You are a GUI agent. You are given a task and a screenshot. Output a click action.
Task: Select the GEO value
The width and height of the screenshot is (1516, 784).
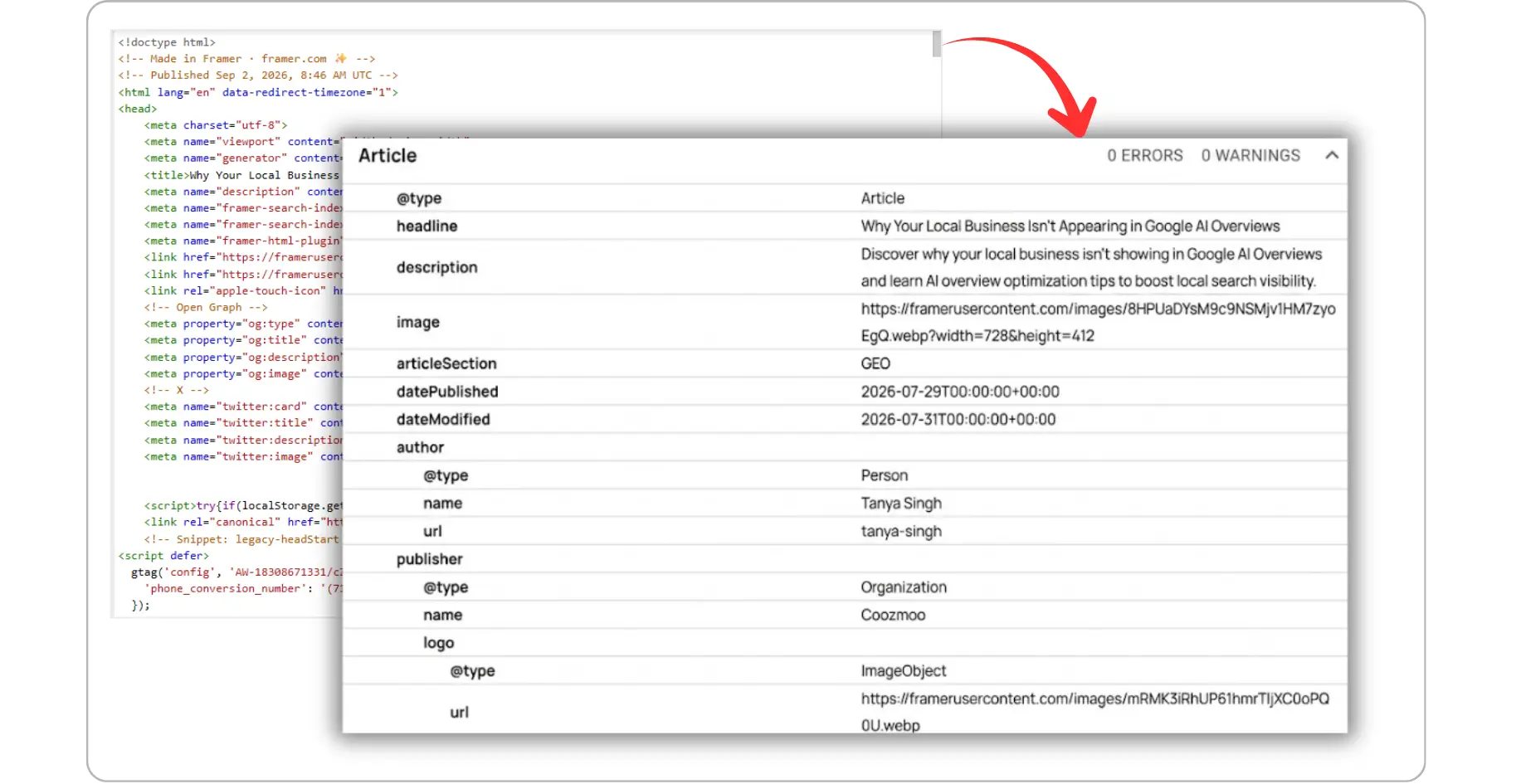click(875, 363)
